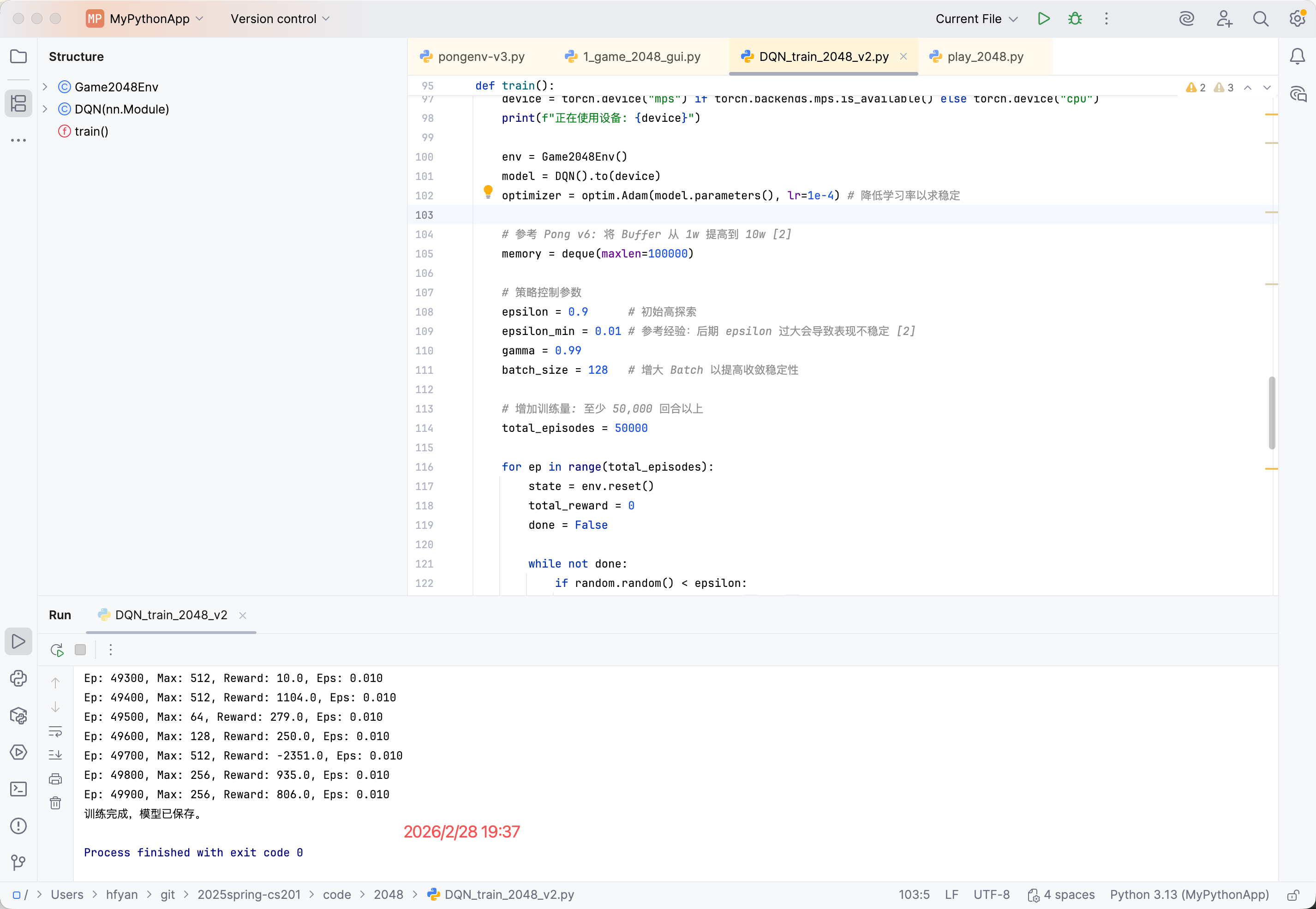Click the Run tool window icon in the left sidebar
The height and width of the screenshot is (909, 1316).
(18, 641)
